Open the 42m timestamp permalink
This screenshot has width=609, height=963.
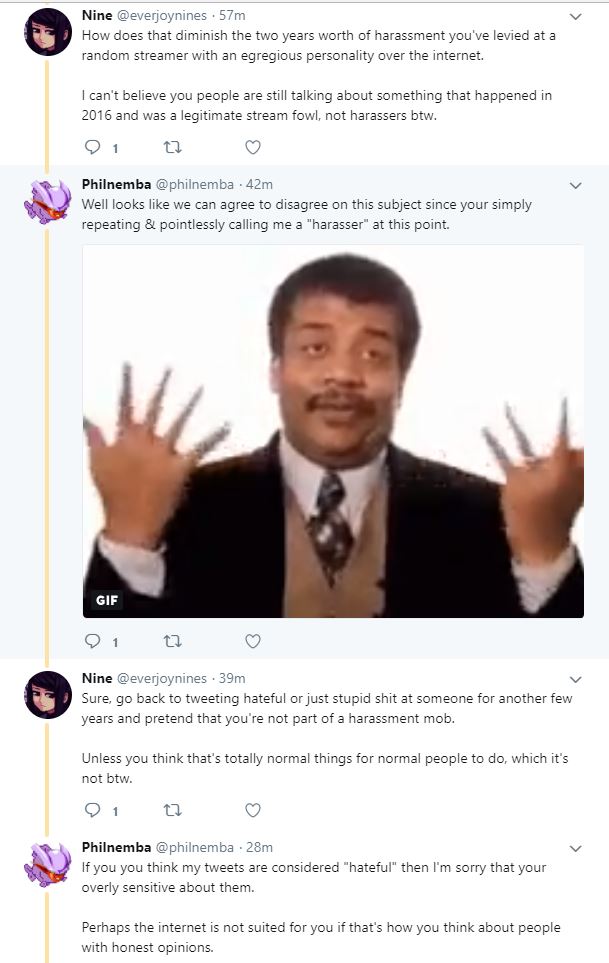click(259, 184)
